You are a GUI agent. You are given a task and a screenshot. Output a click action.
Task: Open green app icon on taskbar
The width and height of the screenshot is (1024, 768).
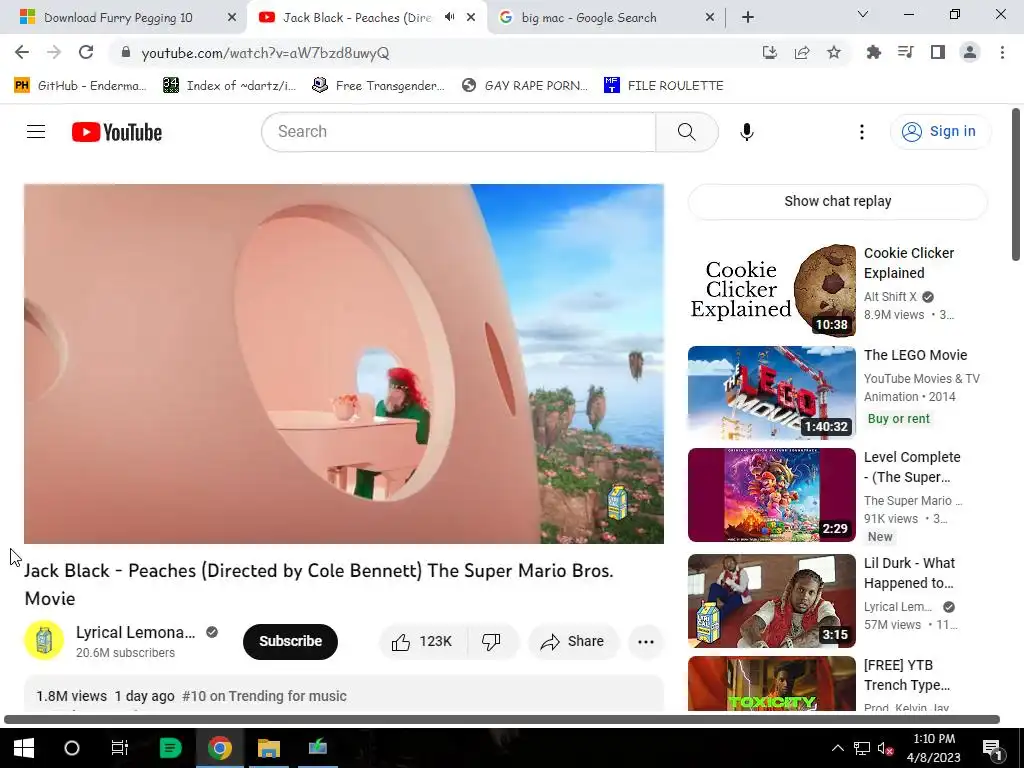pyautogui.click(x=170, y=748)
